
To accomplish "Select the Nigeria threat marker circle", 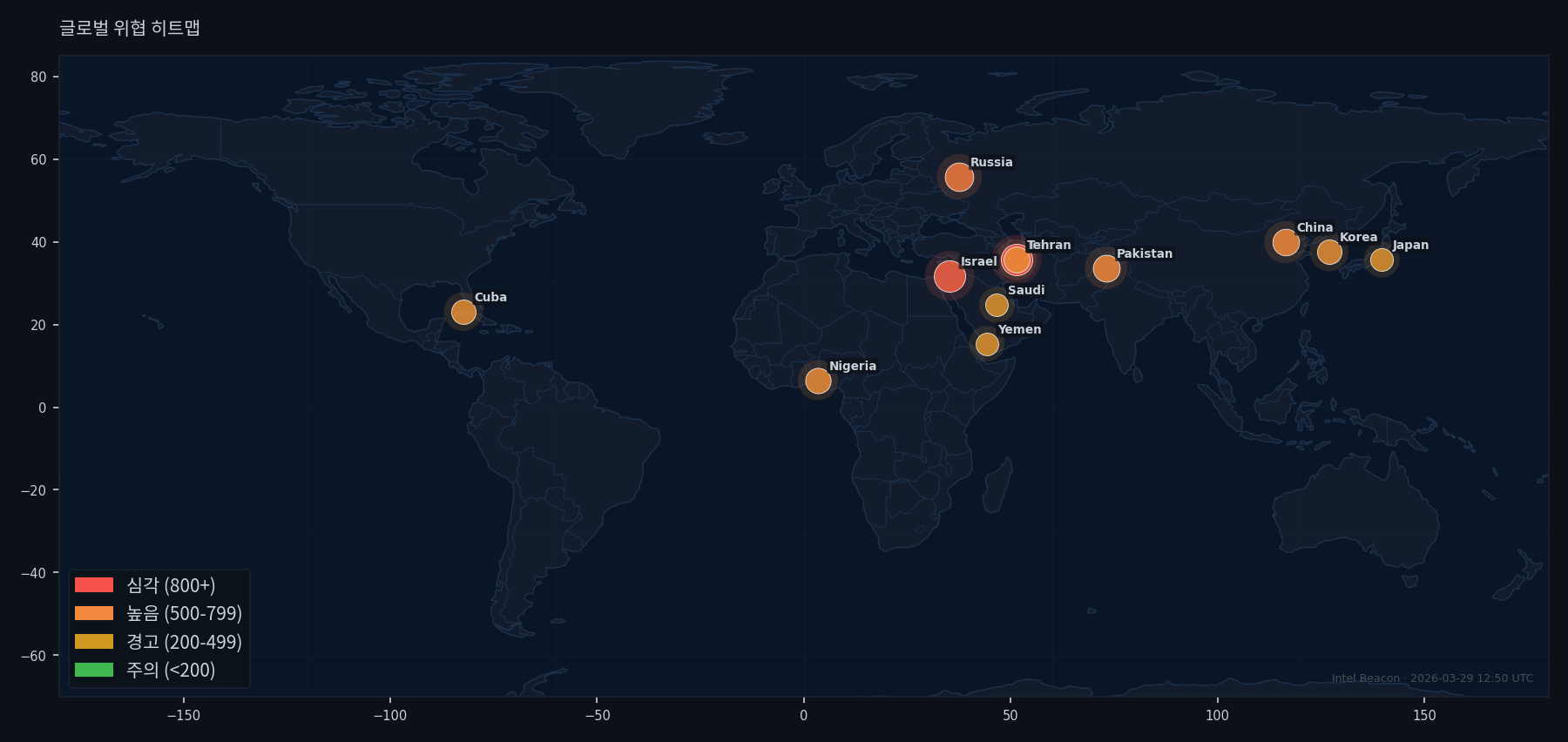I will 818,381.
